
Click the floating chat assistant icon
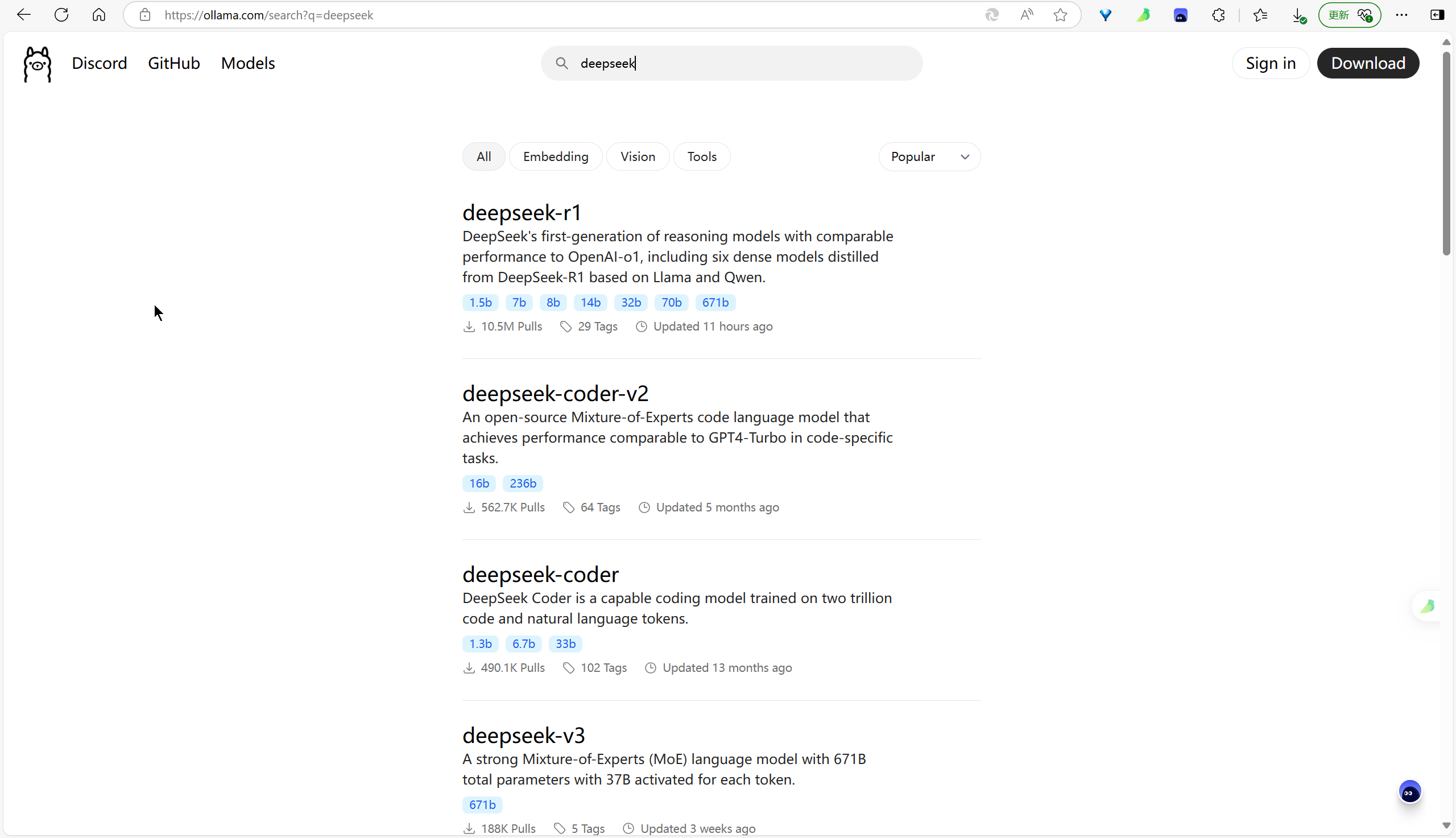click(x=1409, y=792)
